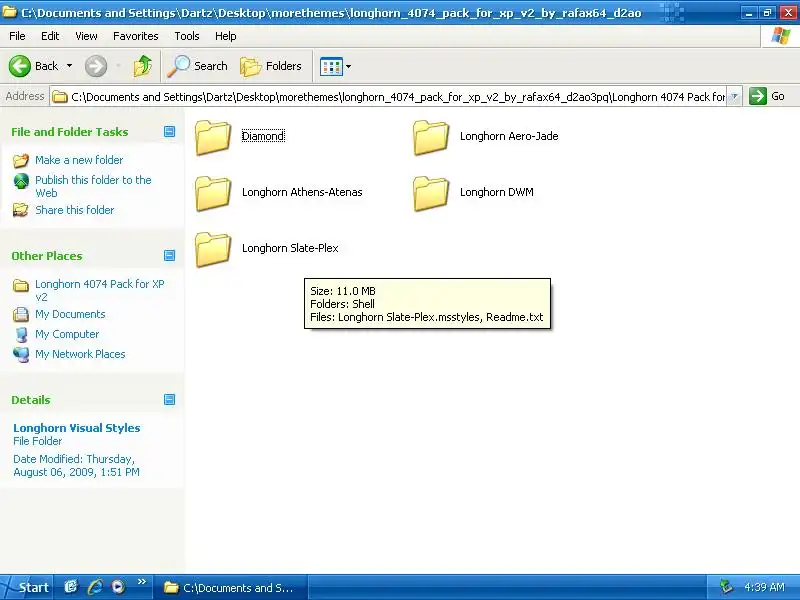Select the Diamond folder icon
This screenshot has width=800, height=600.
(x=213, y=137)
